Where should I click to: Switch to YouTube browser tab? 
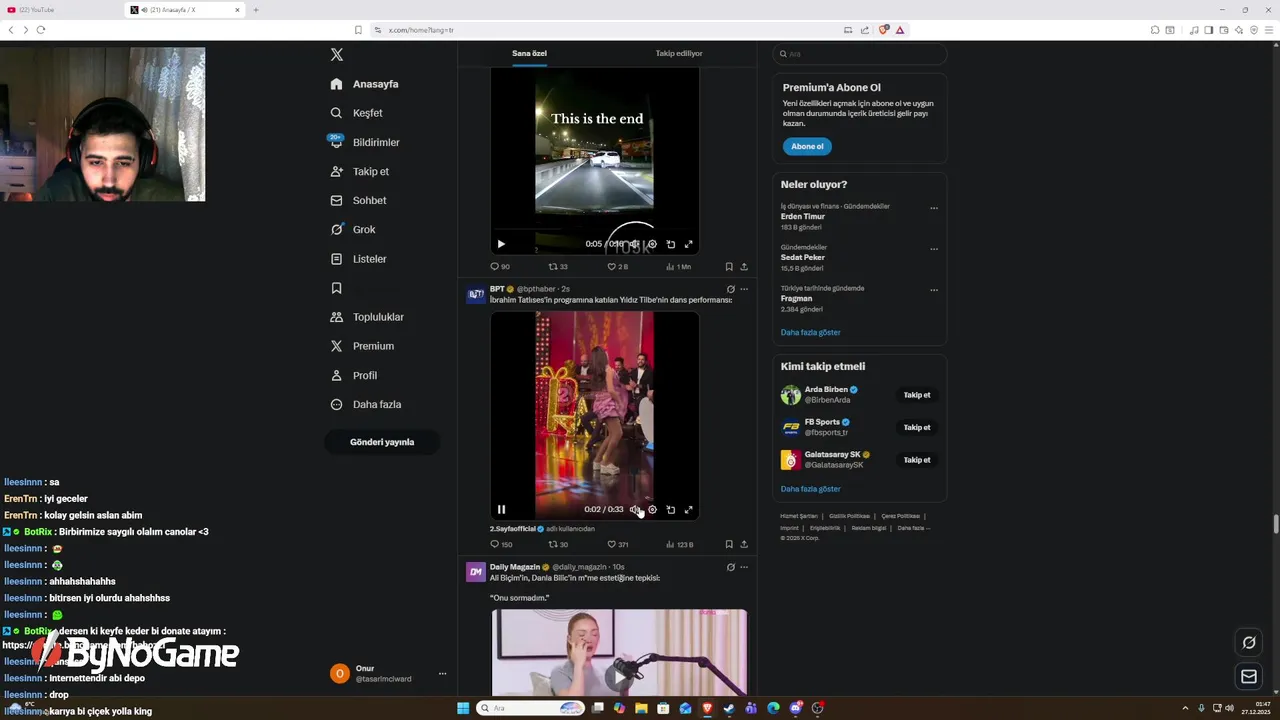60,10
